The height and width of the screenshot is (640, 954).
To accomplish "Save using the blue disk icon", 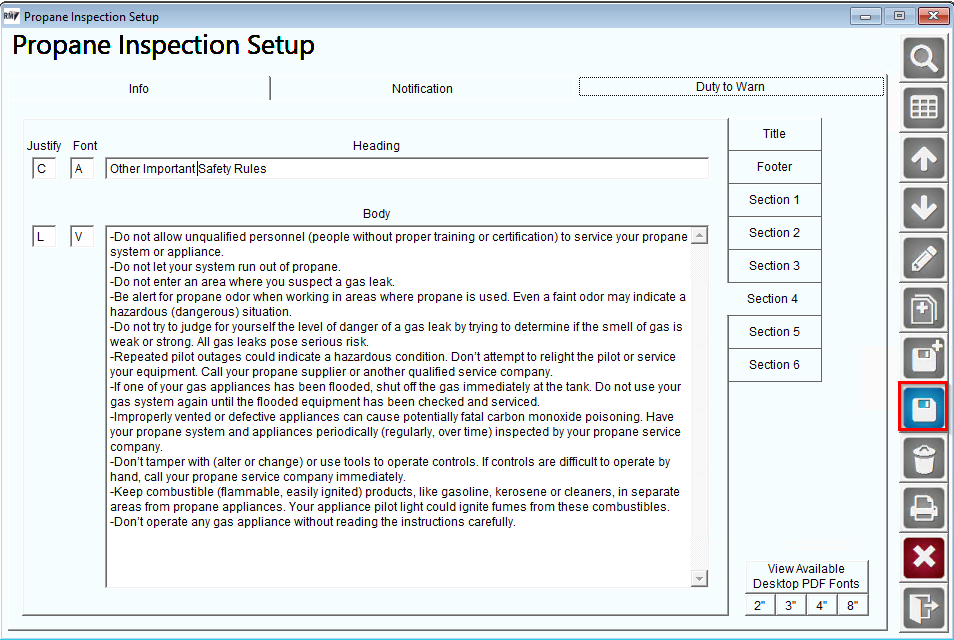I will tap(924, 408).
